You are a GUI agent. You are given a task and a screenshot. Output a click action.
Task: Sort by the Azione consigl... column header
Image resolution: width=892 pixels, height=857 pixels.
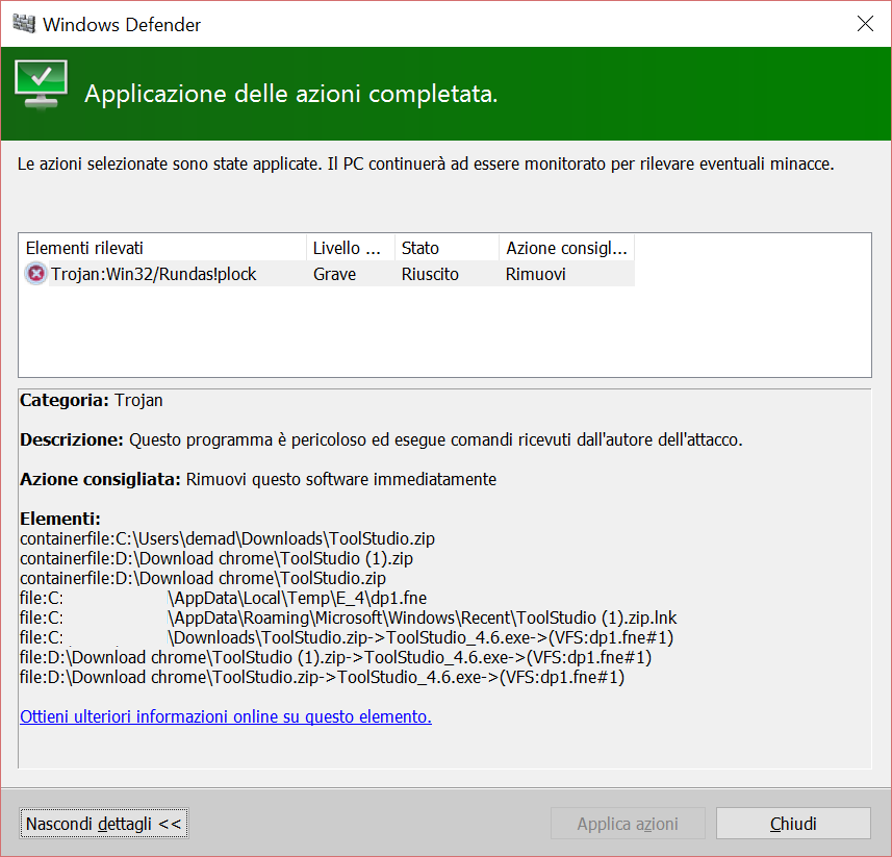[x=567, y=248]
